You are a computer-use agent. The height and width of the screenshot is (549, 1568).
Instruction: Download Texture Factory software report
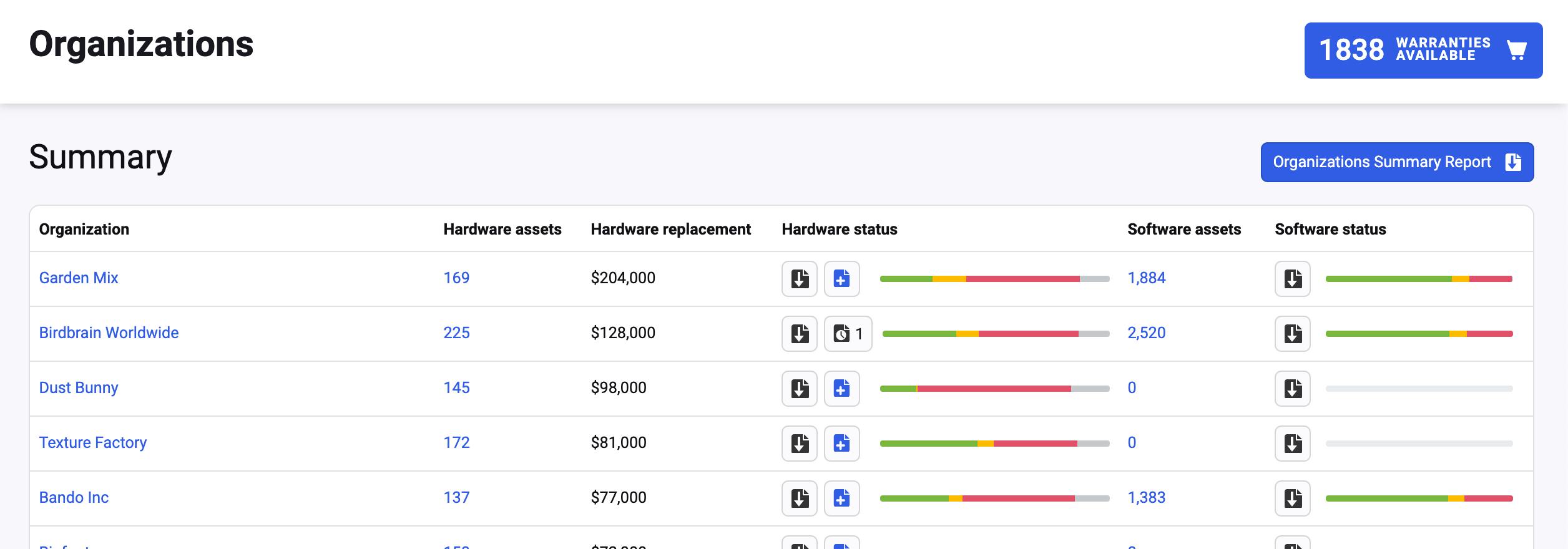[x=1293, y=444]
